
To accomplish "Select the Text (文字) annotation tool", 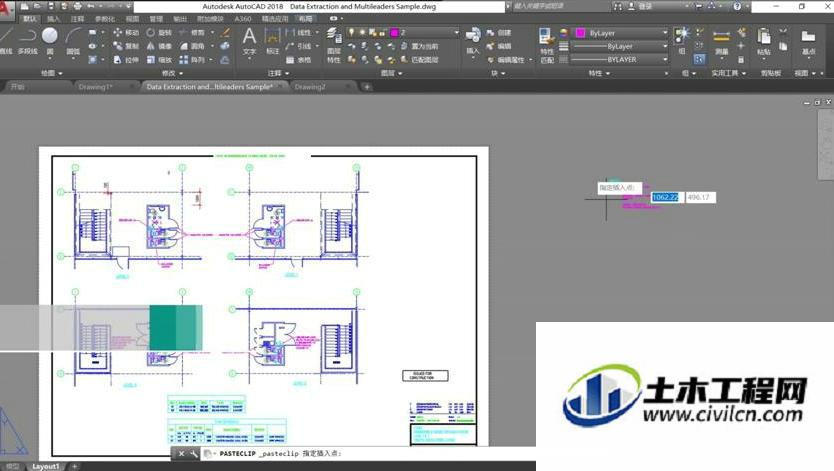I will point(249,41).
